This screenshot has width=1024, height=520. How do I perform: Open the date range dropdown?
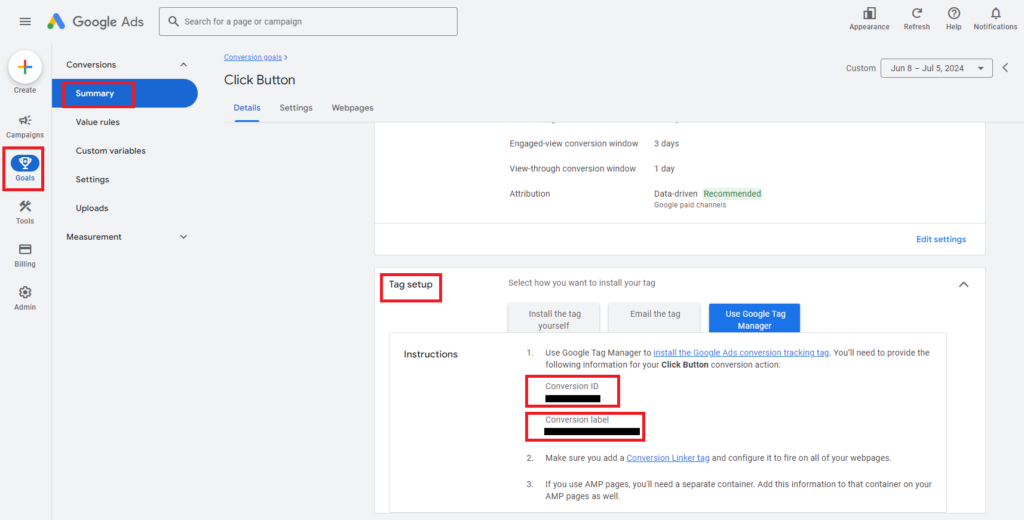click(x=936, y=68)
